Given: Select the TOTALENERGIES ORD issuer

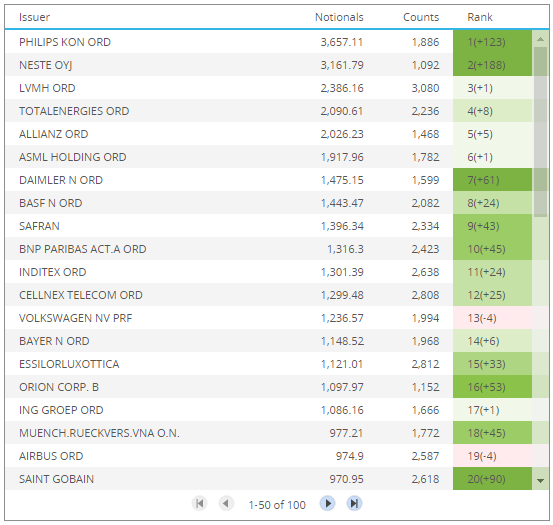Looking at the screenshot, I should coord(74,111).
